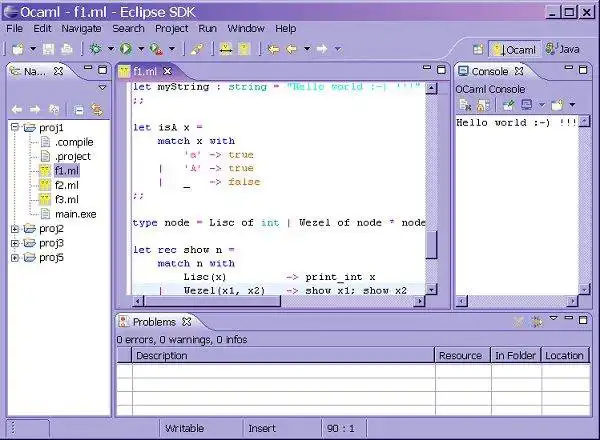
Task: Open Display Selected Console dropdown arrow
Action: tap(541, 104)
